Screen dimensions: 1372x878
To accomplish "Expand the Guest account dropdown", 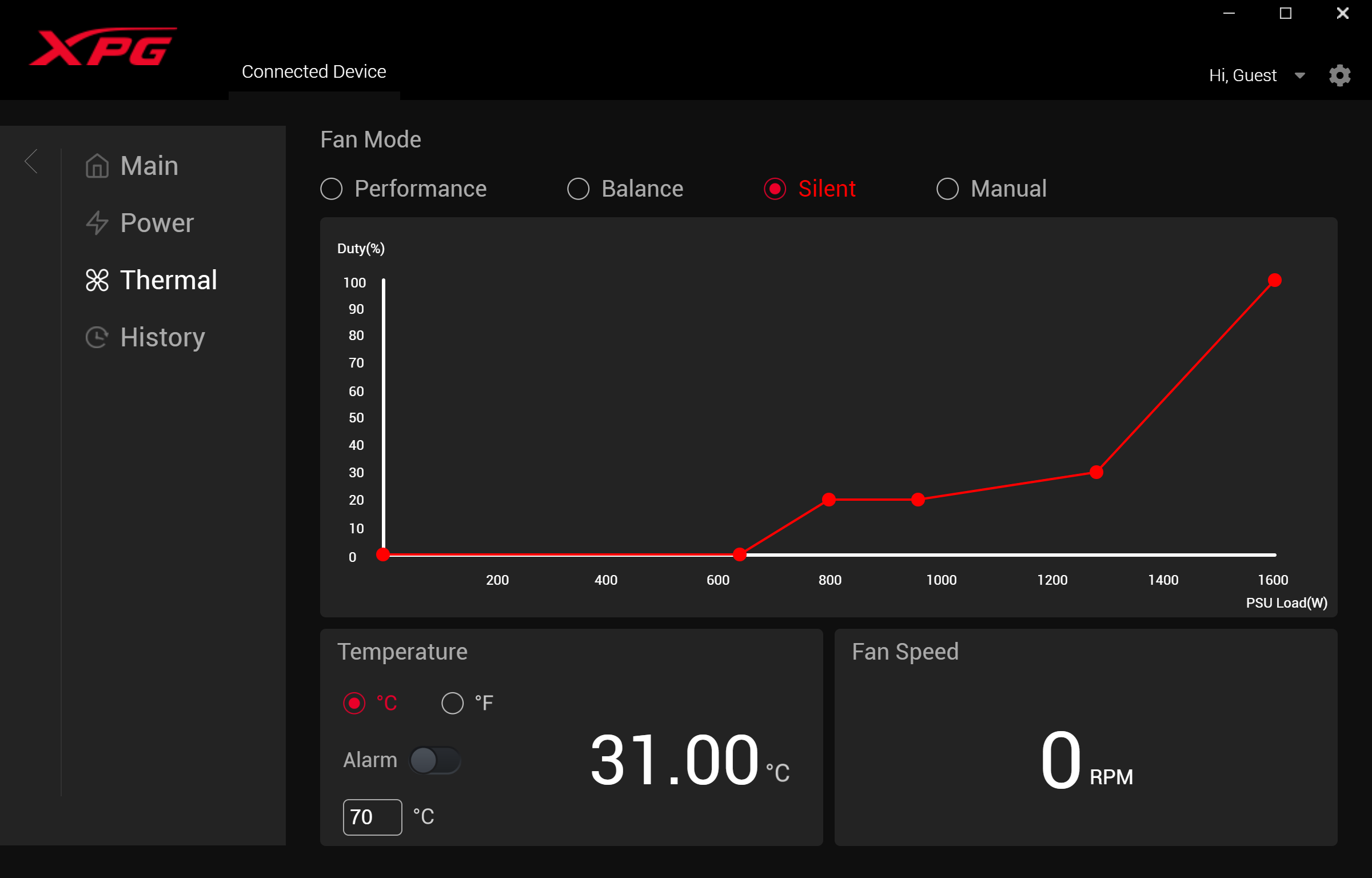I will (1301, 74).
